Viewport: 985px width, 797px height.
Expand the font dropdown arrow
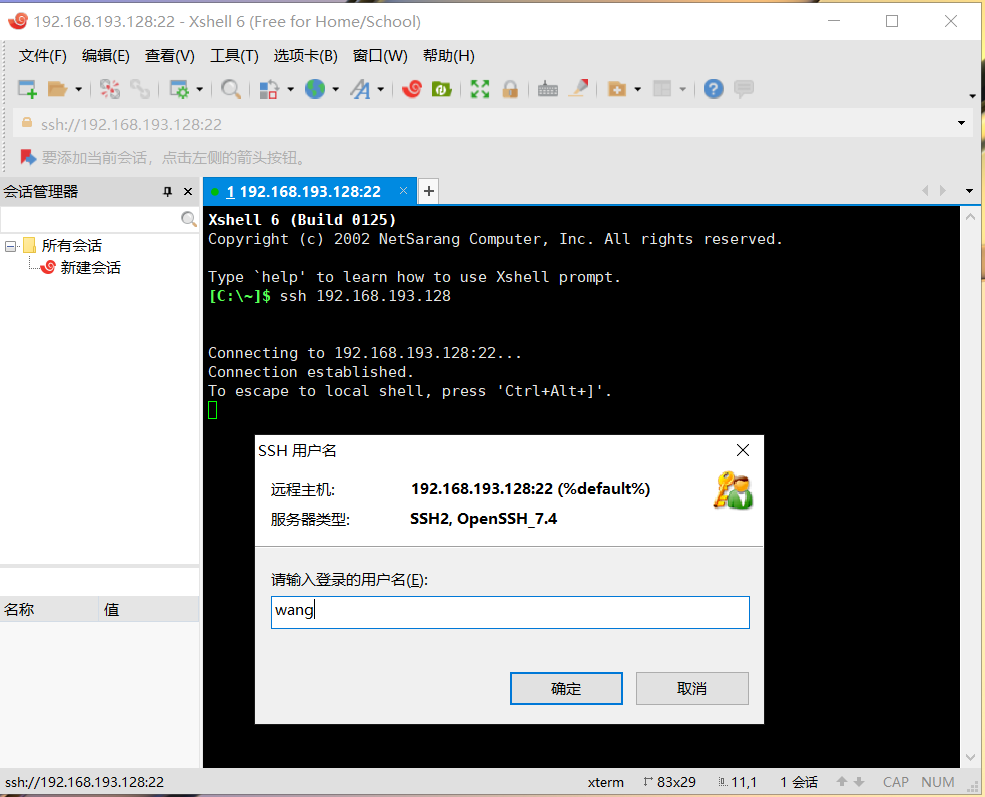[381, 89]
